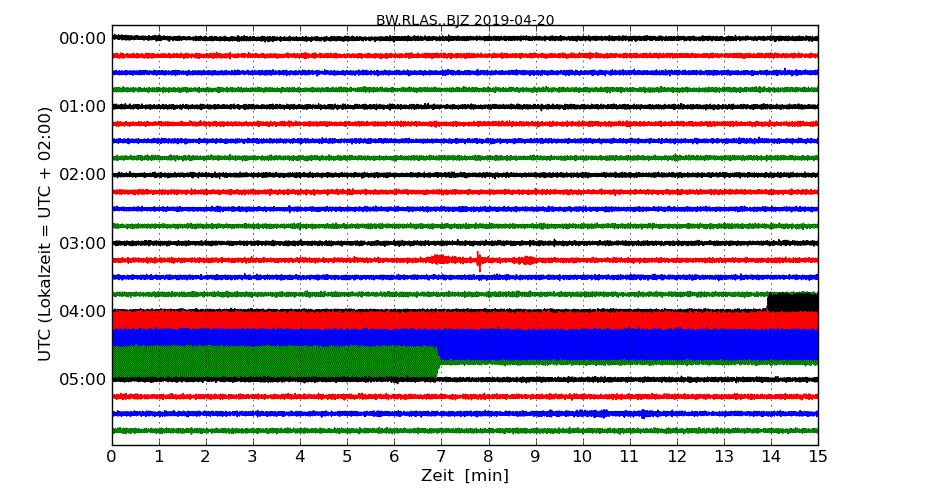Select the 05:00 y-axis tick label
This screenshot has width=930, height=494.
click(x=83, y=379)
